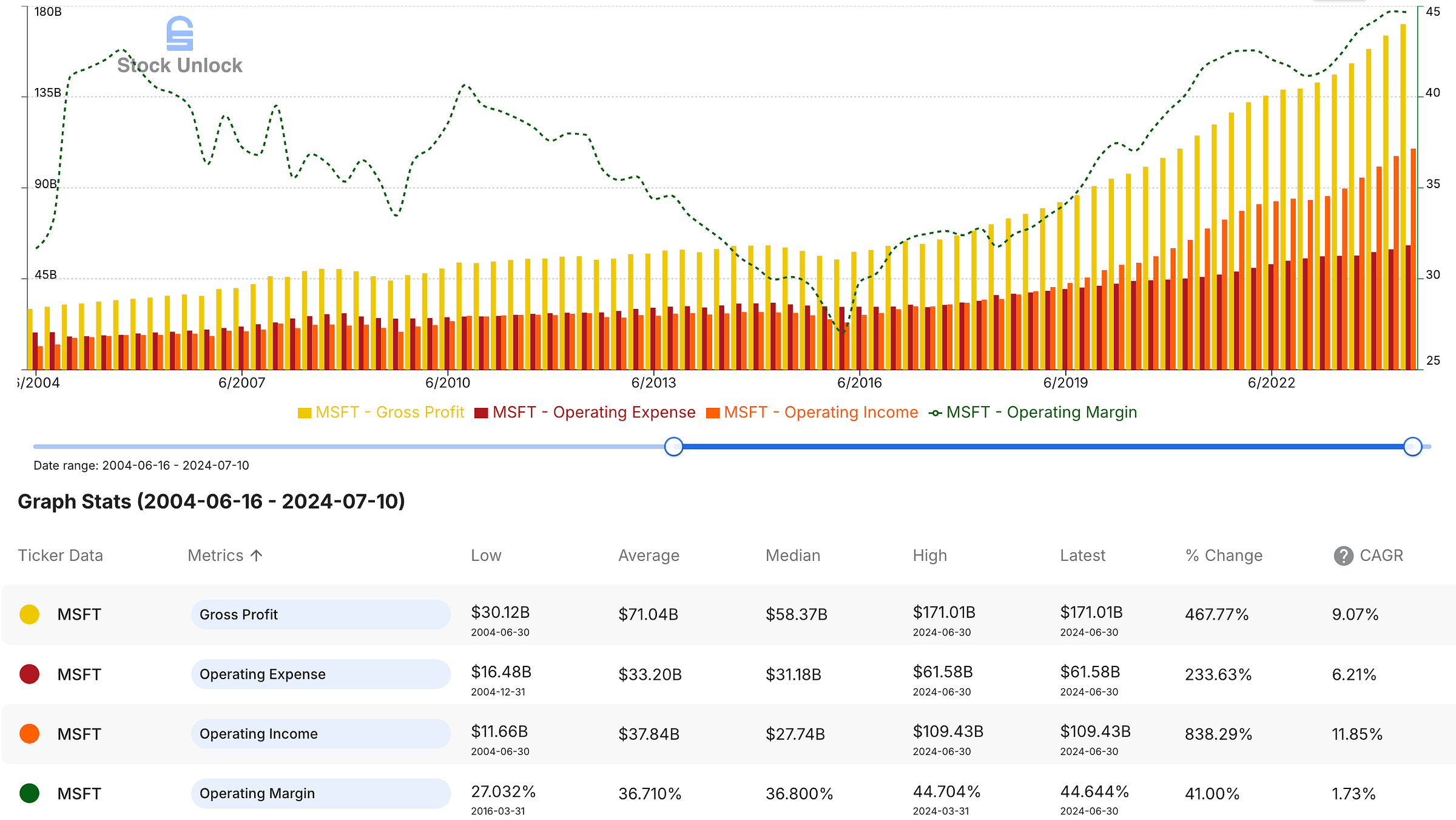Toggle MSFT - Operating Expense legend entry
1456x820 pixels.
pos(585,412)
